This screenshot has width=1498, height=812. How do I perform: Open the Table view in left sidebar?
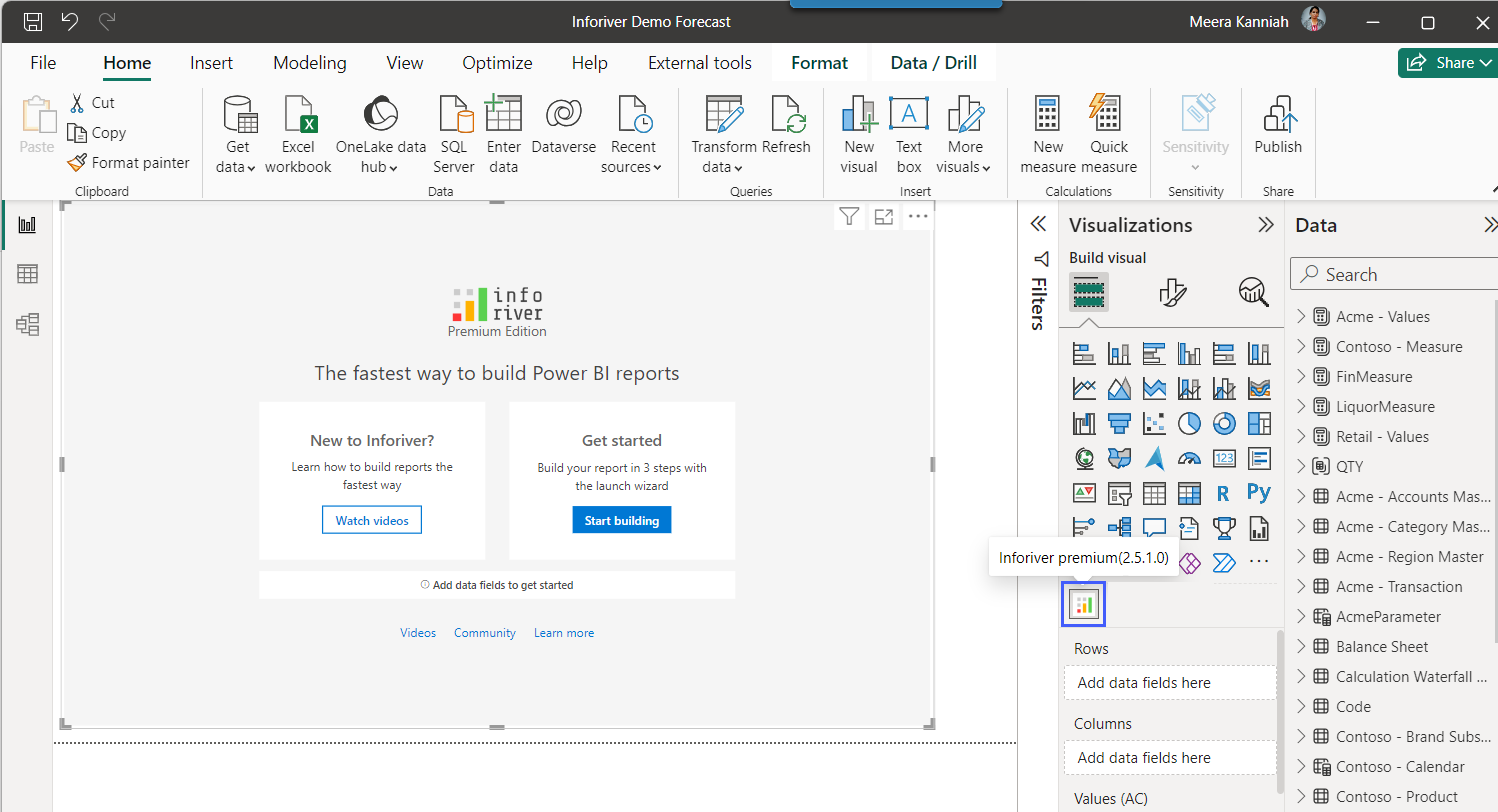tap(27, 274)
